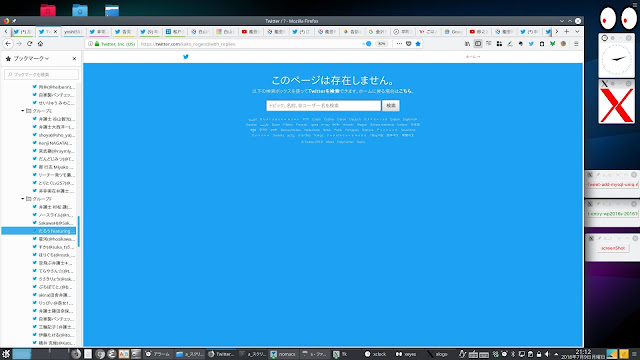The image size is (640, 360).
Task: Switch to the last YouTube tab
Action: (478, 31)
